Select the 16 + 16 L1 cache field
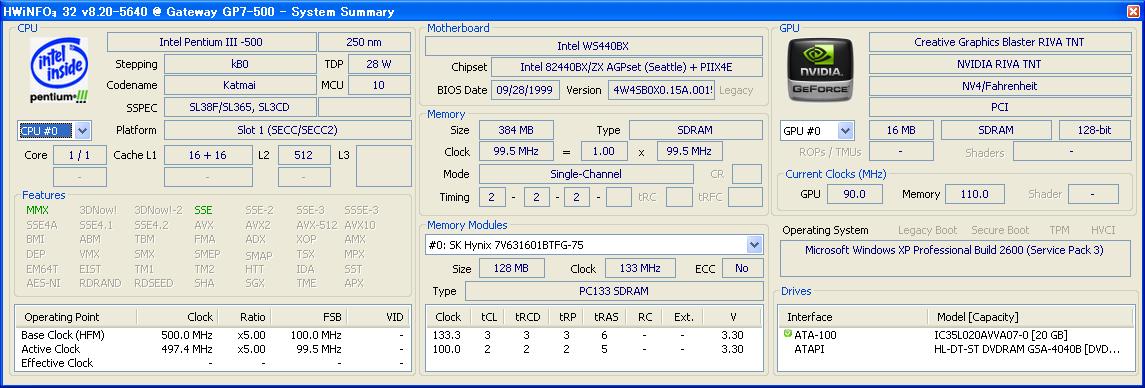The height and width of the screenshot is (388, 1145). click(207, 155)
